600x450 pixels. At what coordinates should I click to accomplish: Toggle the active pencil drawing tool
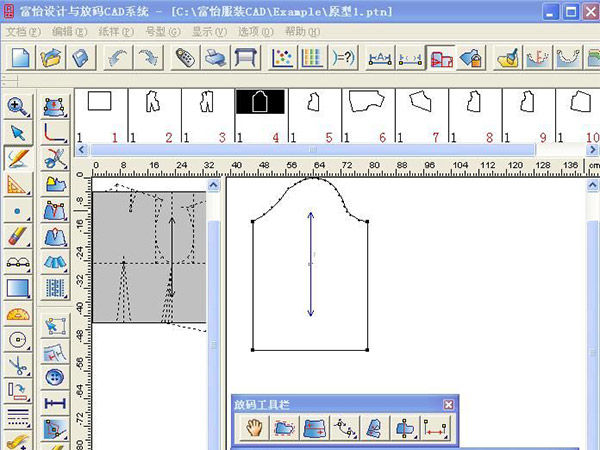18,158
